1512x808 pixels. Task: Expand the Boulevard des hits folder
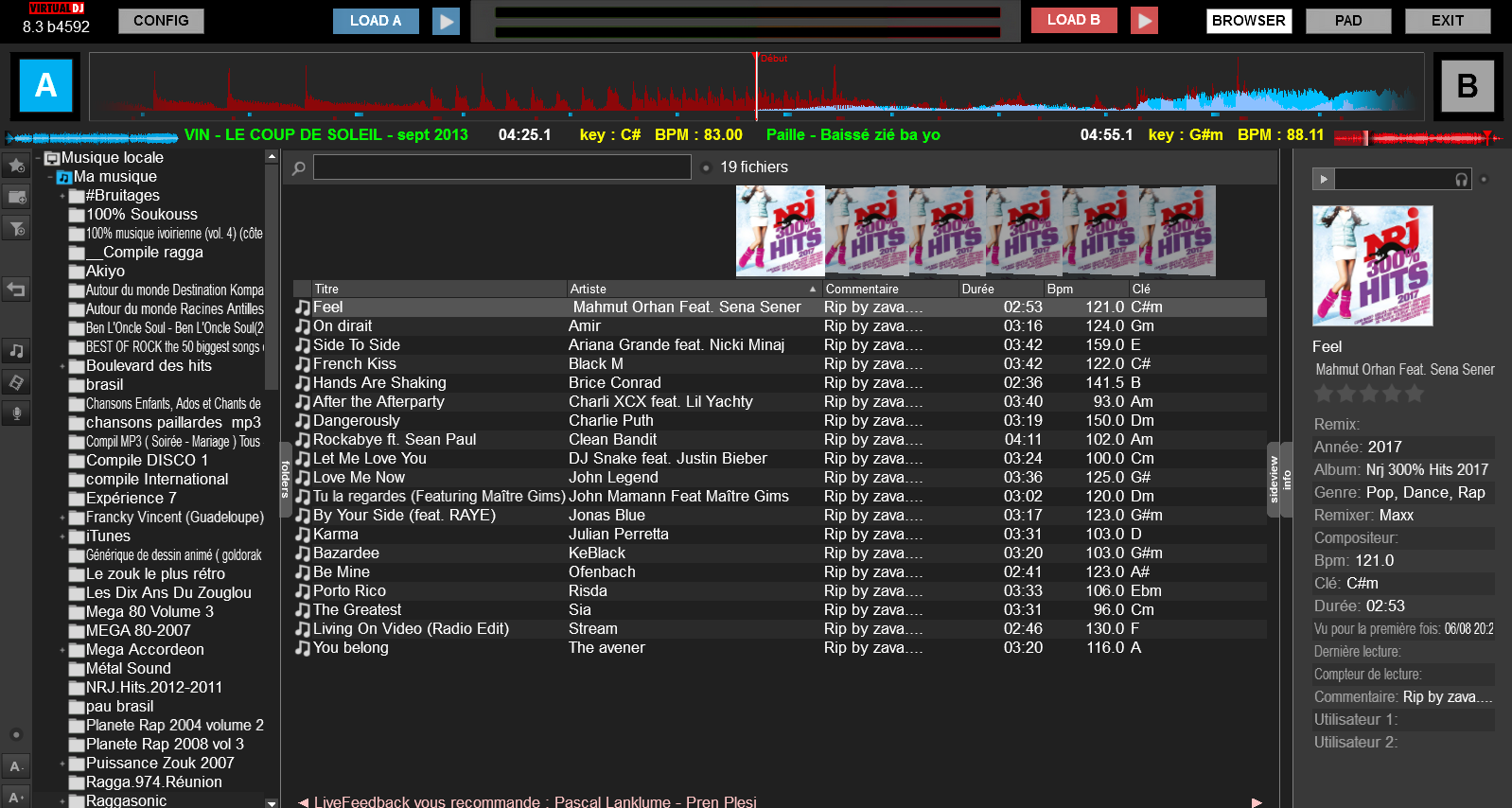coord(62,366)
